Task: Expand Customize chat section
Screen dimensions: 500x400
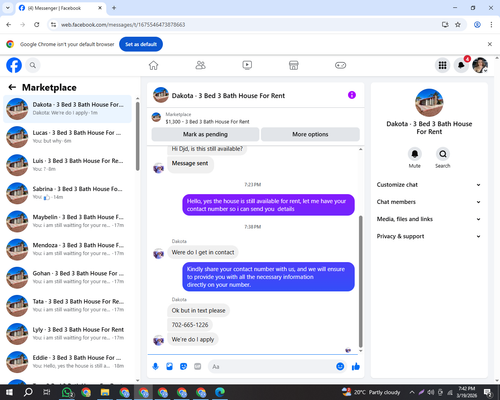Action: (429, 185)
